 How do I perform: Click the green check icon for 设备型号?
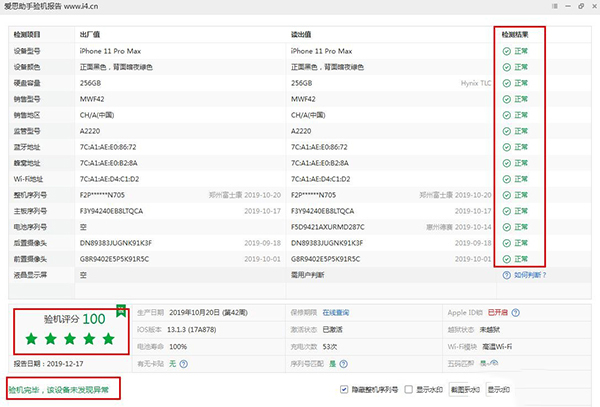(x=507, y=50)
